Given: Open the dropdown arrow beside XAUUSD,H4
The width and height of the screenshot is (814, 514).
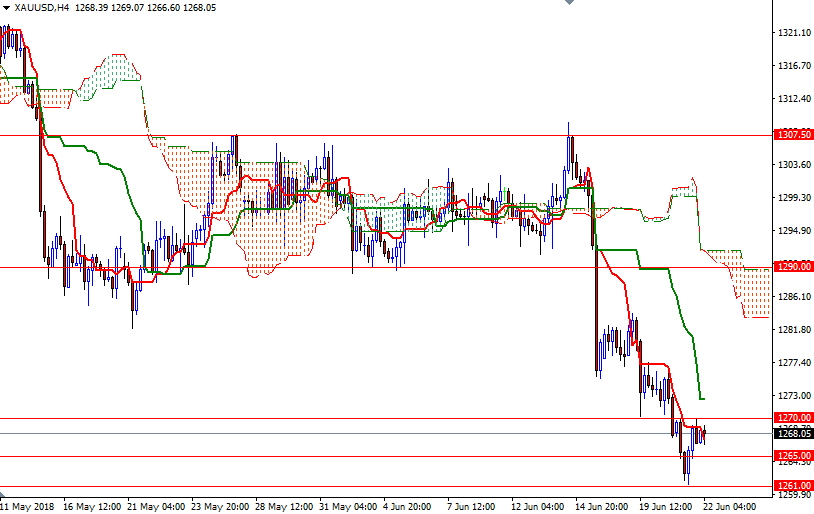Looking at the screenshot, I should (x=6, y=7).
